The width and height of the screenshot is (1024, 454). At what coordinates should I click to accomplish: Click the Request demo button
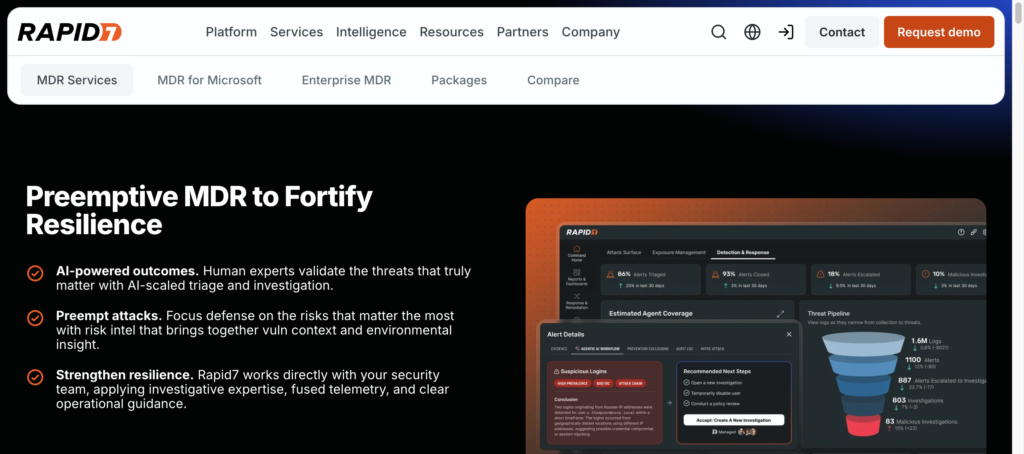point(938,32)
